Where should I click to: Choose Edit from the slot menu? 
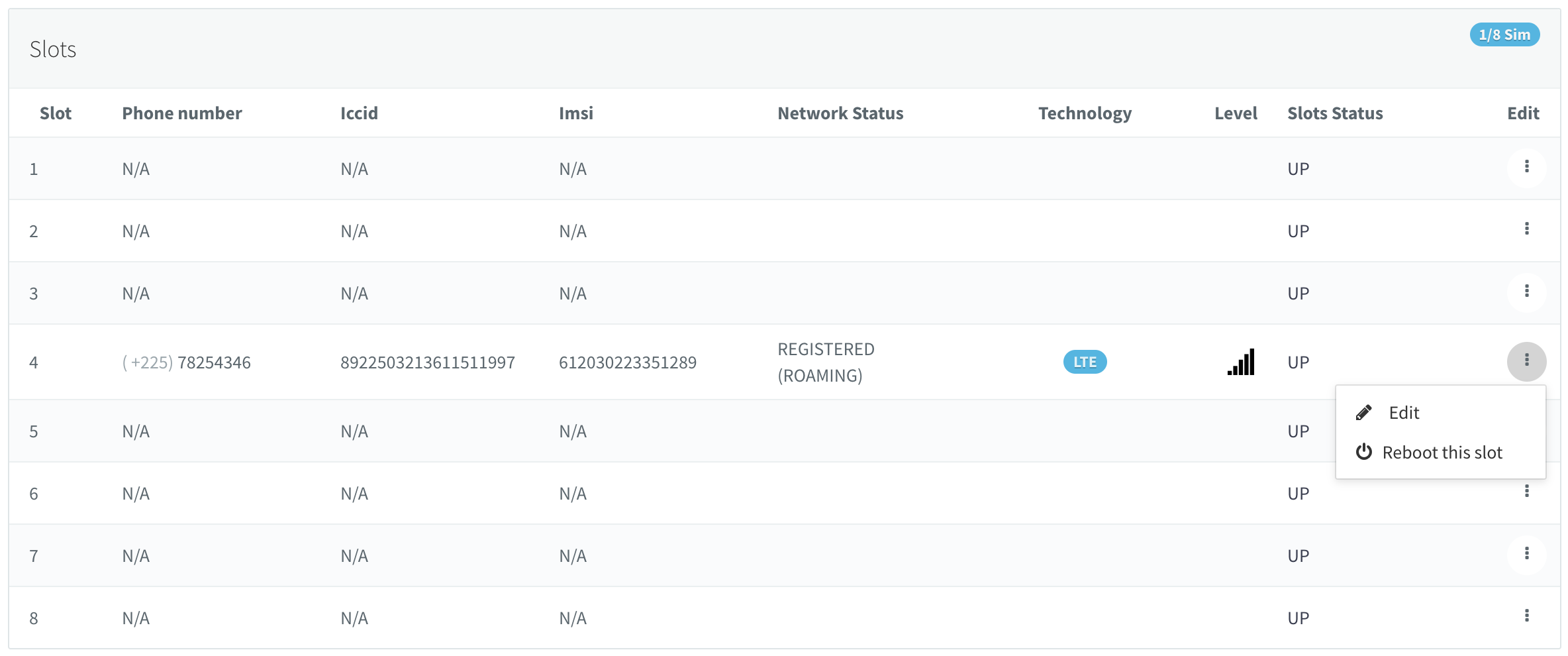tap(1404, 413)
